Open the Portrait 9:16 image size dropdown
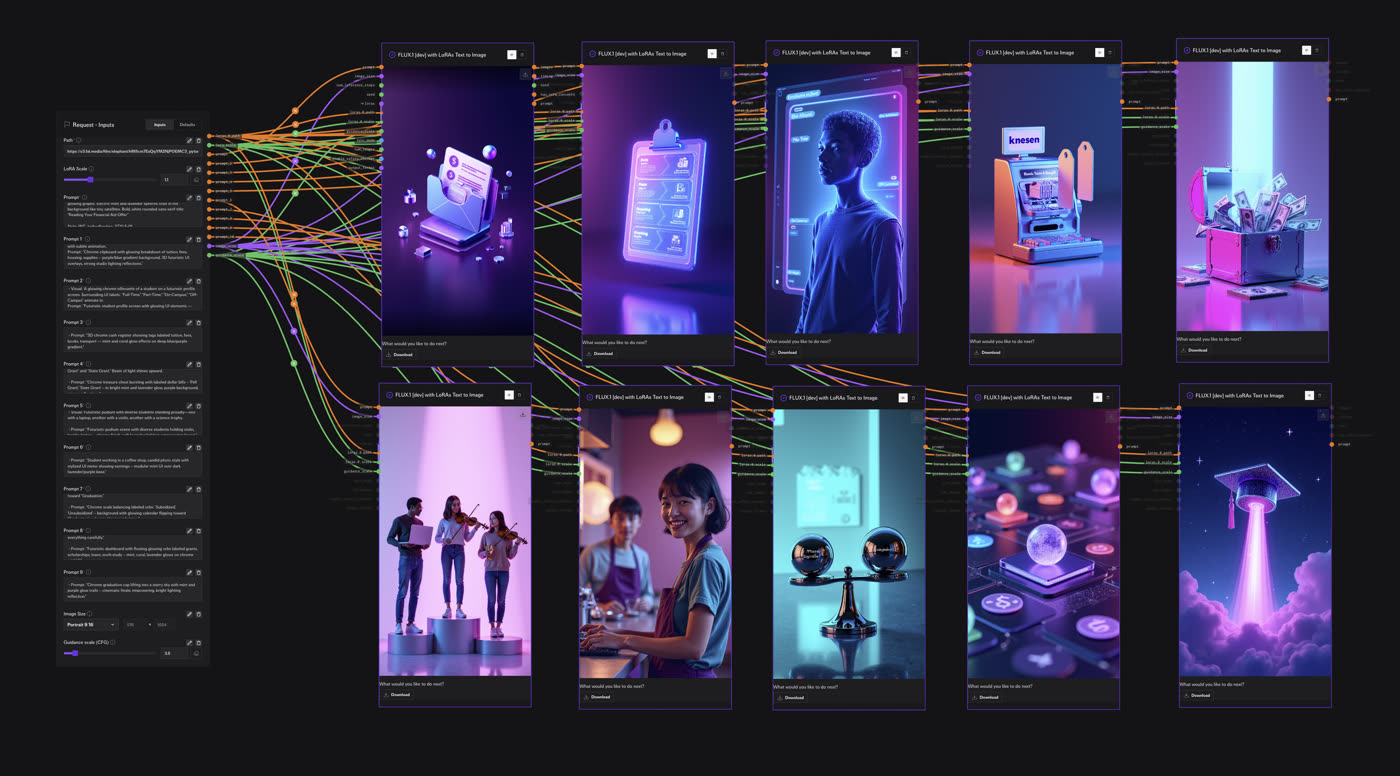The width and height of the screenshot is (1400, 776). (x=91, y=624)
